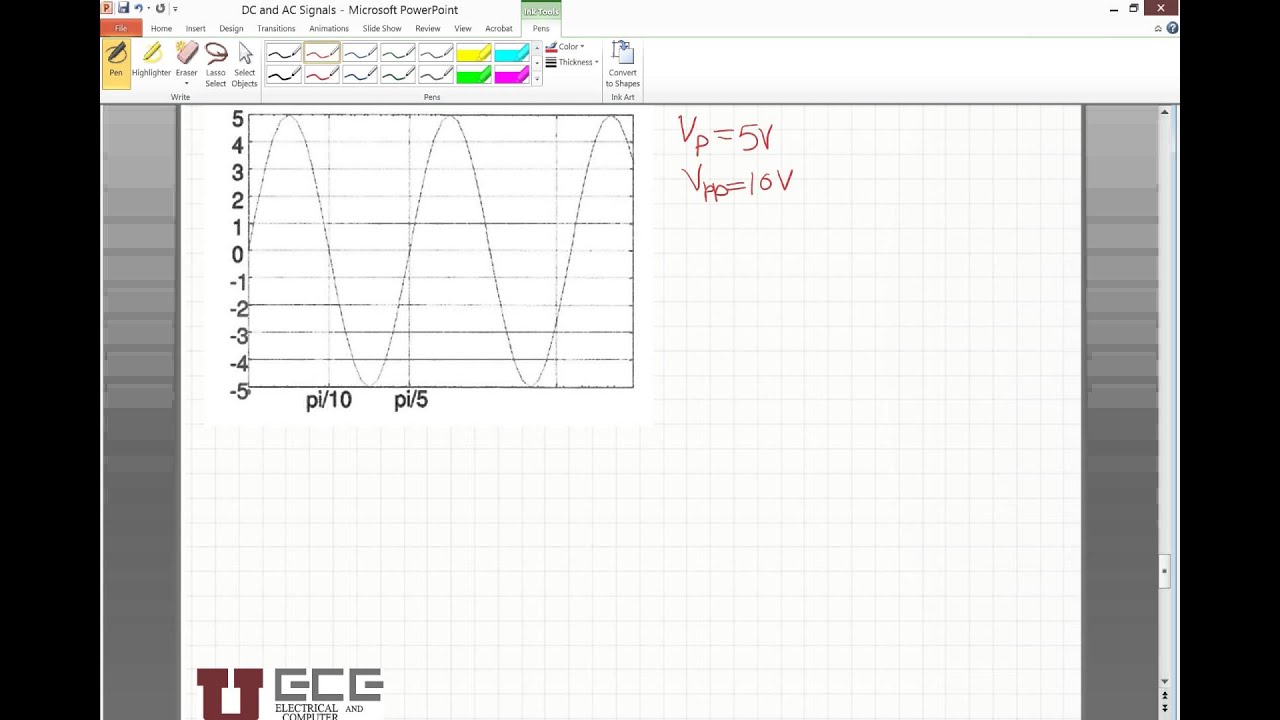Open the pen Color dropdown
The width and height of the screenshot is (1280, 720).
pyautogui.click(x=565, y=46)
